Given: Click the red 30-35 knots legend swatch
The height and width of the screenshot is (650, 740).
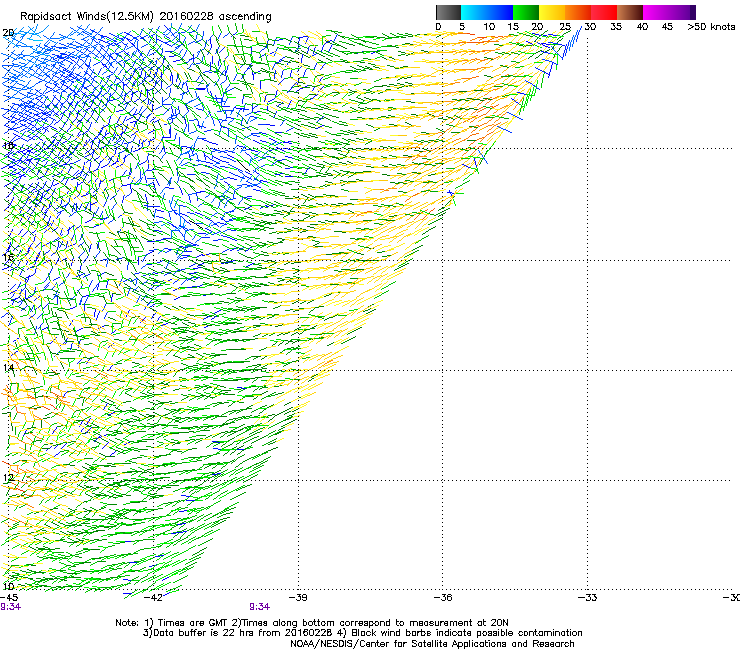Looking at the screenshot, I should [x=604, y=12].
